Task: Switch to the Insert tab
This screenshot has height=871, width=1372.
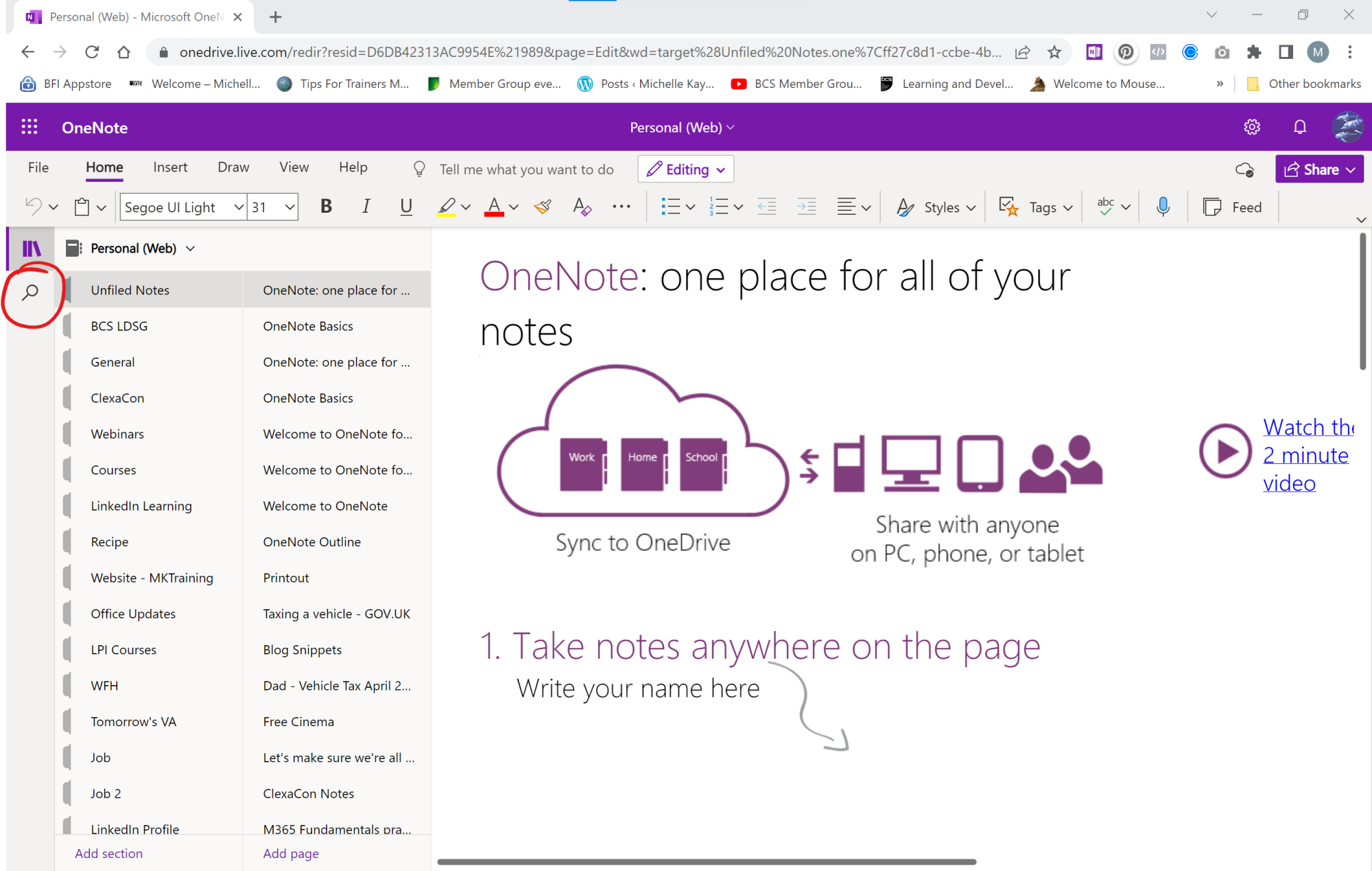Action: pos(170,167)
